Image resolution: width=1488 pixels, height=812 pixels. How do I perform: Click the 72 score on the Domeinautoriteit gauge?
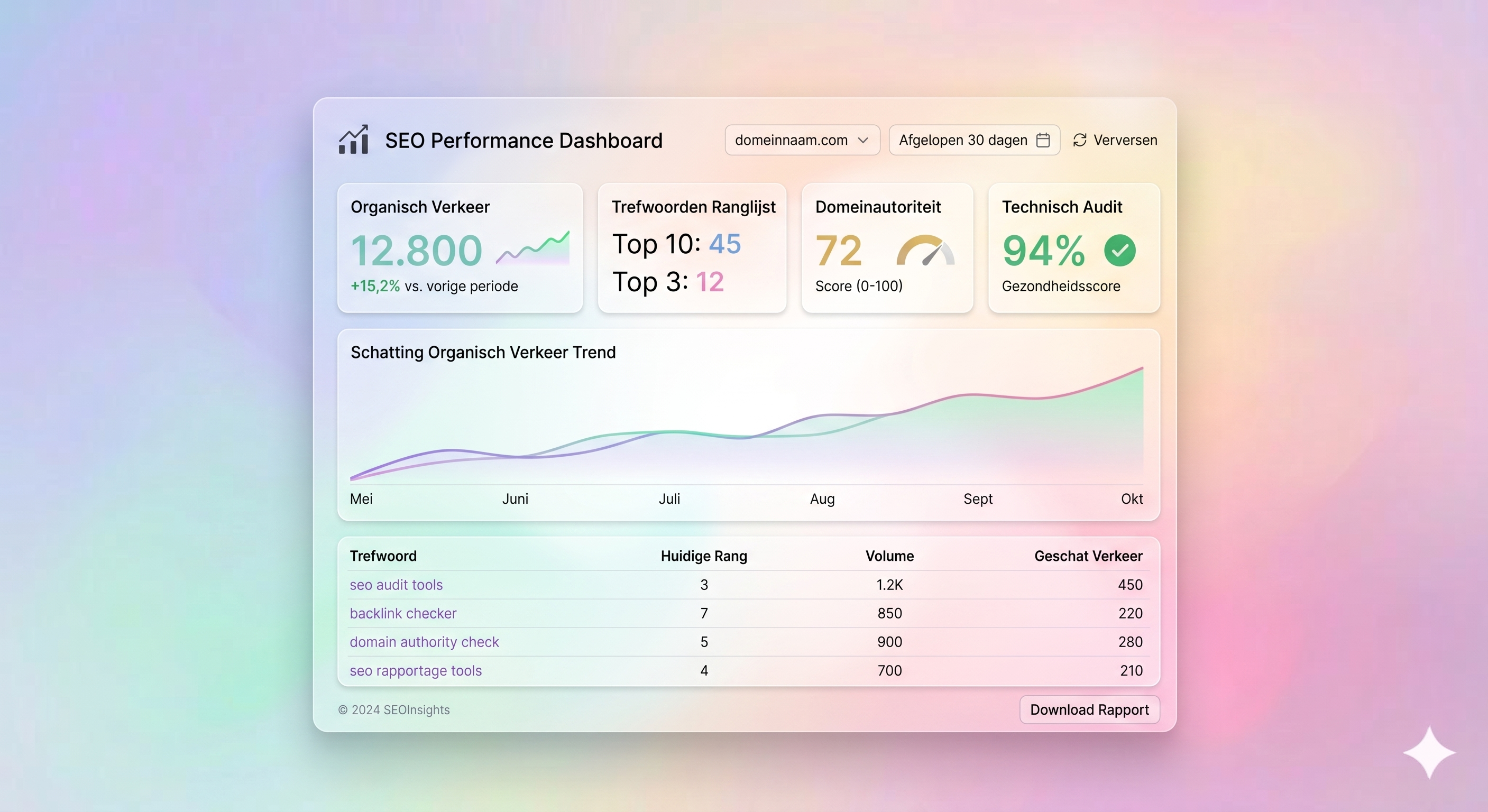tap(839, 251)
